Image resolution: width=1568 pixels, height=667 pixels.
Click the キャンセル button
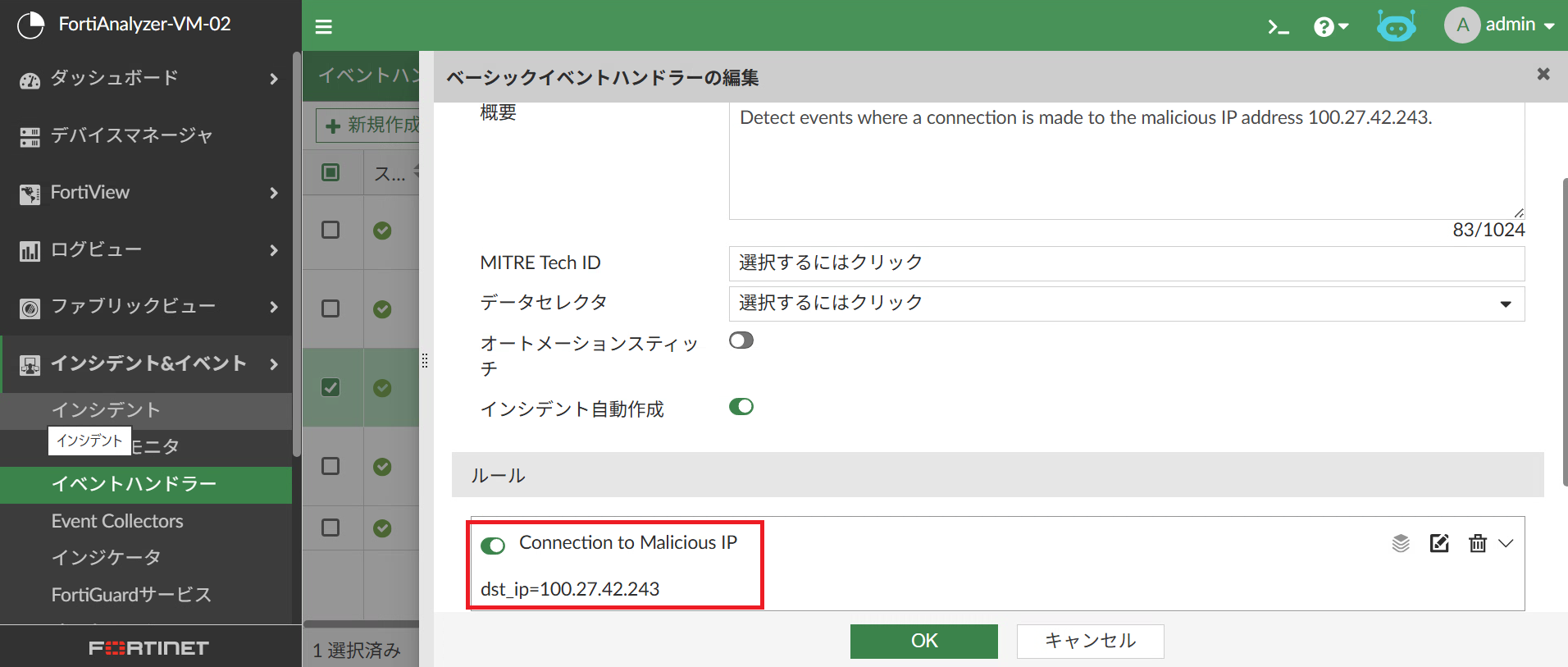pos(1090,641)
